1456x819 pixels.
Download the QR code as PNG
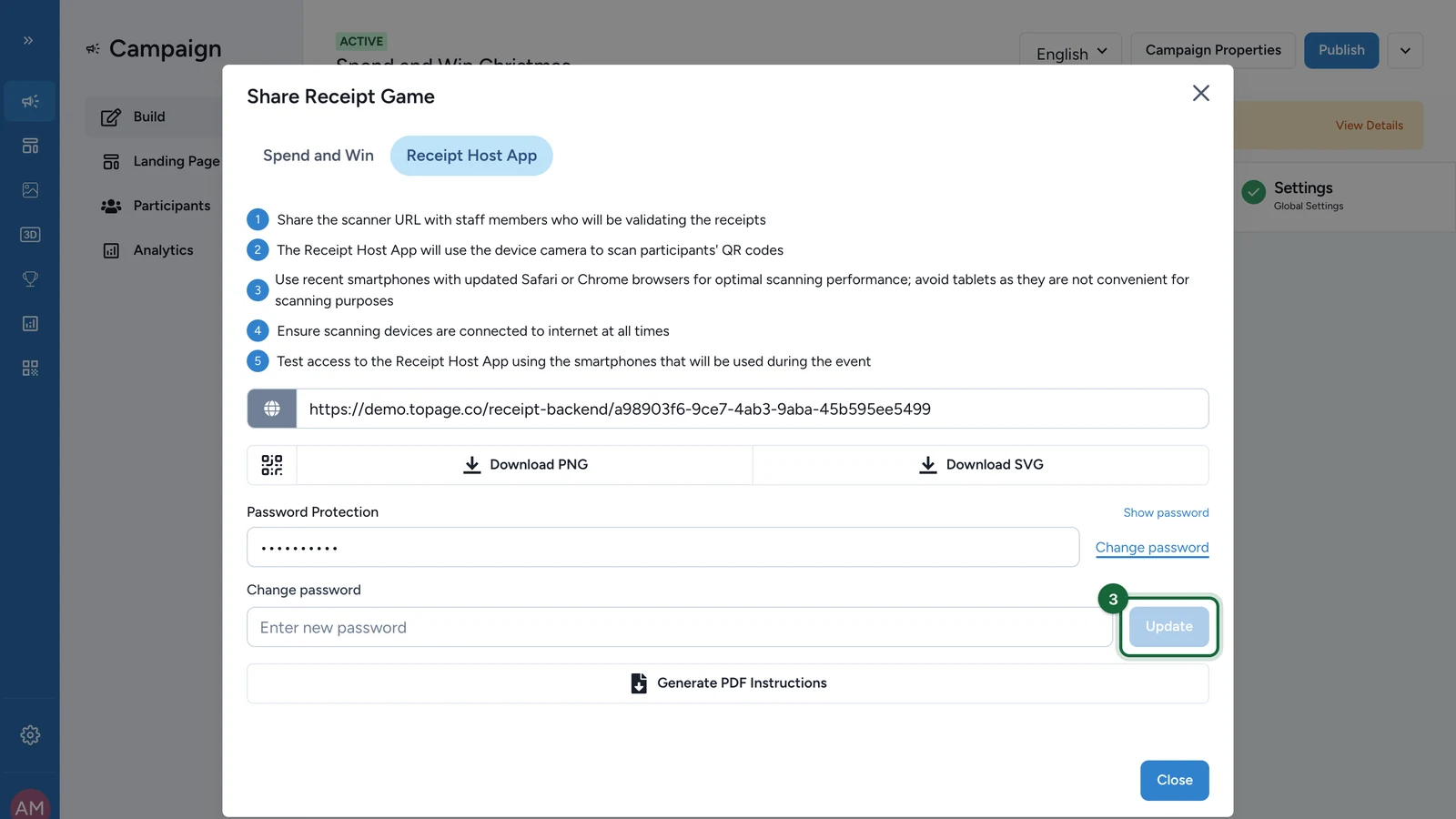(x=525, y=465)
